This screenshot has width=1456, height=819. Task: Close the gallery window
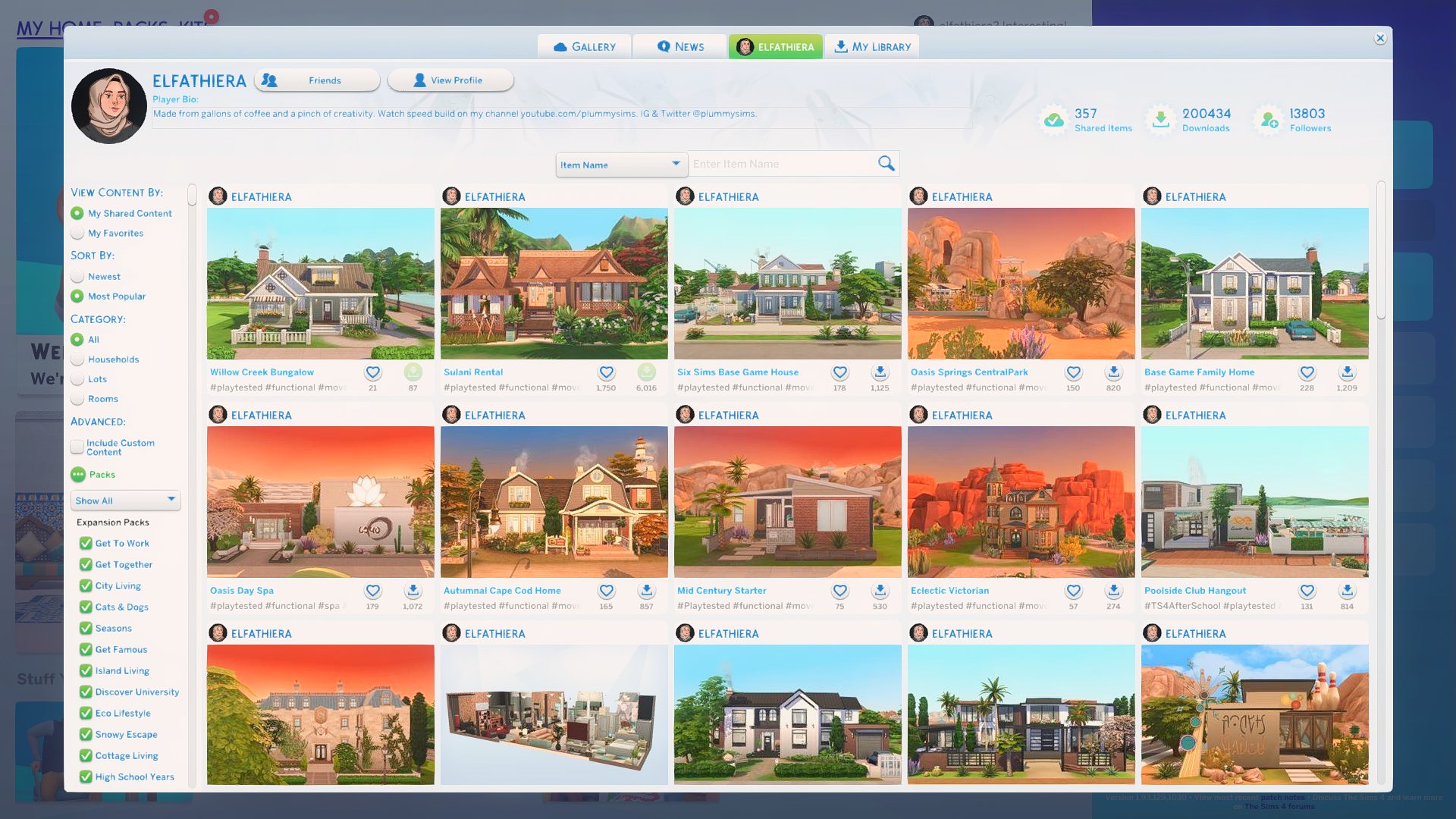[x=1380, y=38]
